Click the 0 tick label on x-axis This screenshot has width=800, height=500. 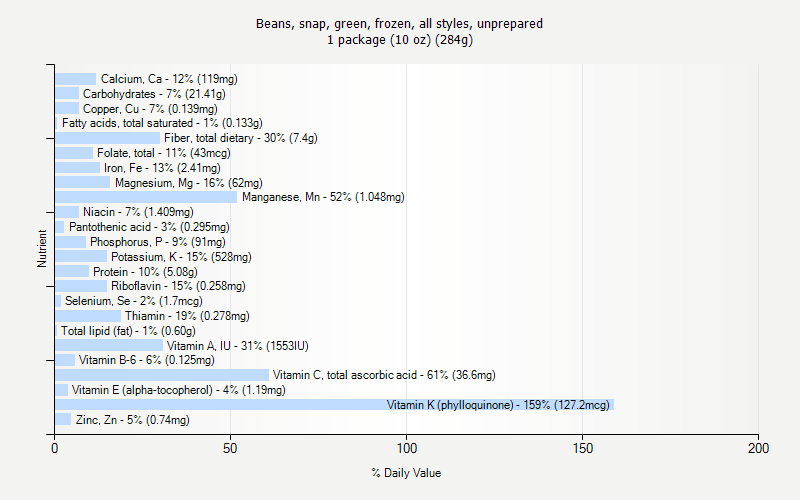click(x=55, y=448)
